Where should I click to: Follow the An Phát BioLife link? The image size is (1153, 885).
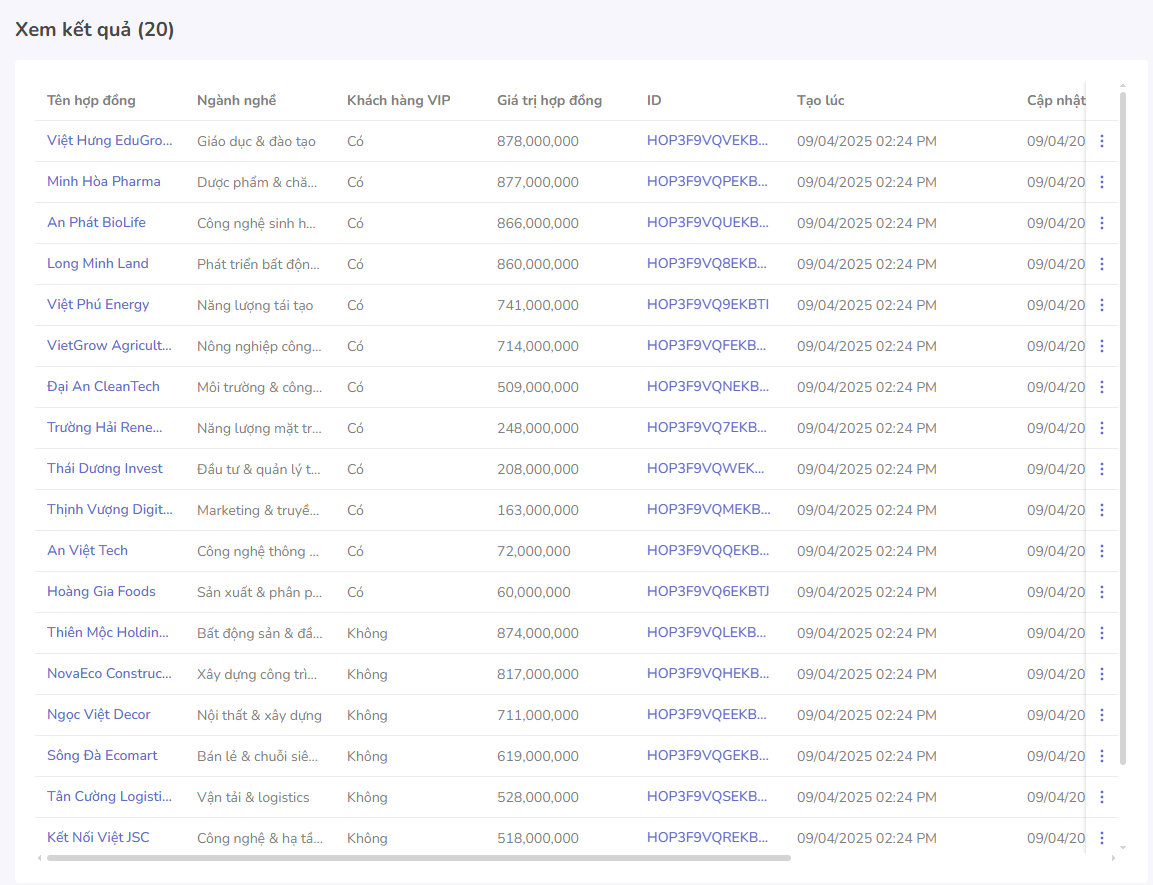(96, 223)
